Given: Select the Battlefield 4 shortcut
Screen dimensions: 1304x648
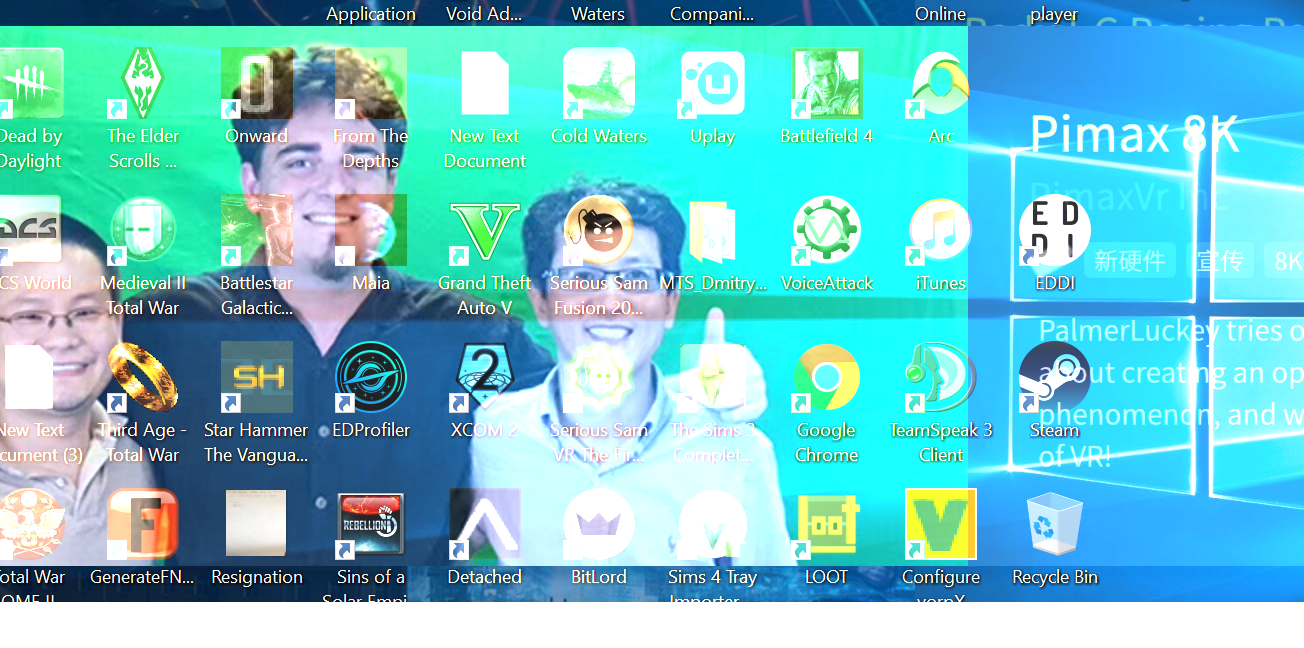Looking at the screenshot, I should [827, 83].
